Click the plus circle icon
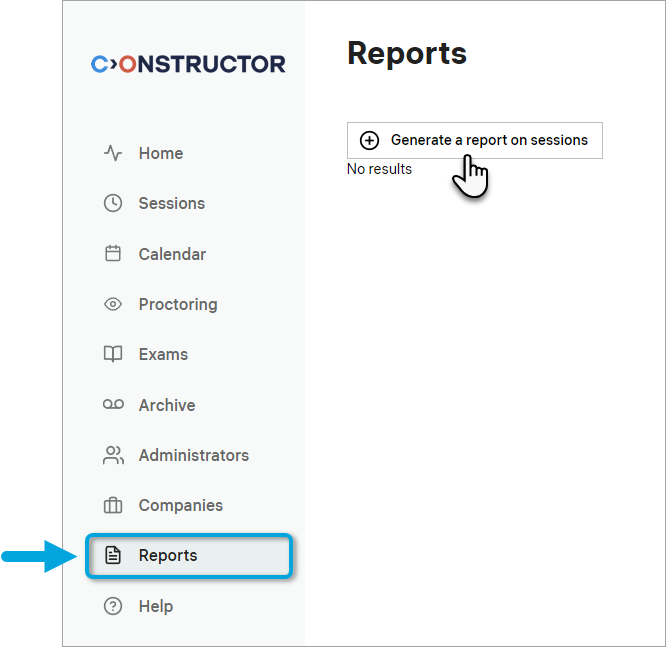 pyautogui.click(x=369, y=140)
